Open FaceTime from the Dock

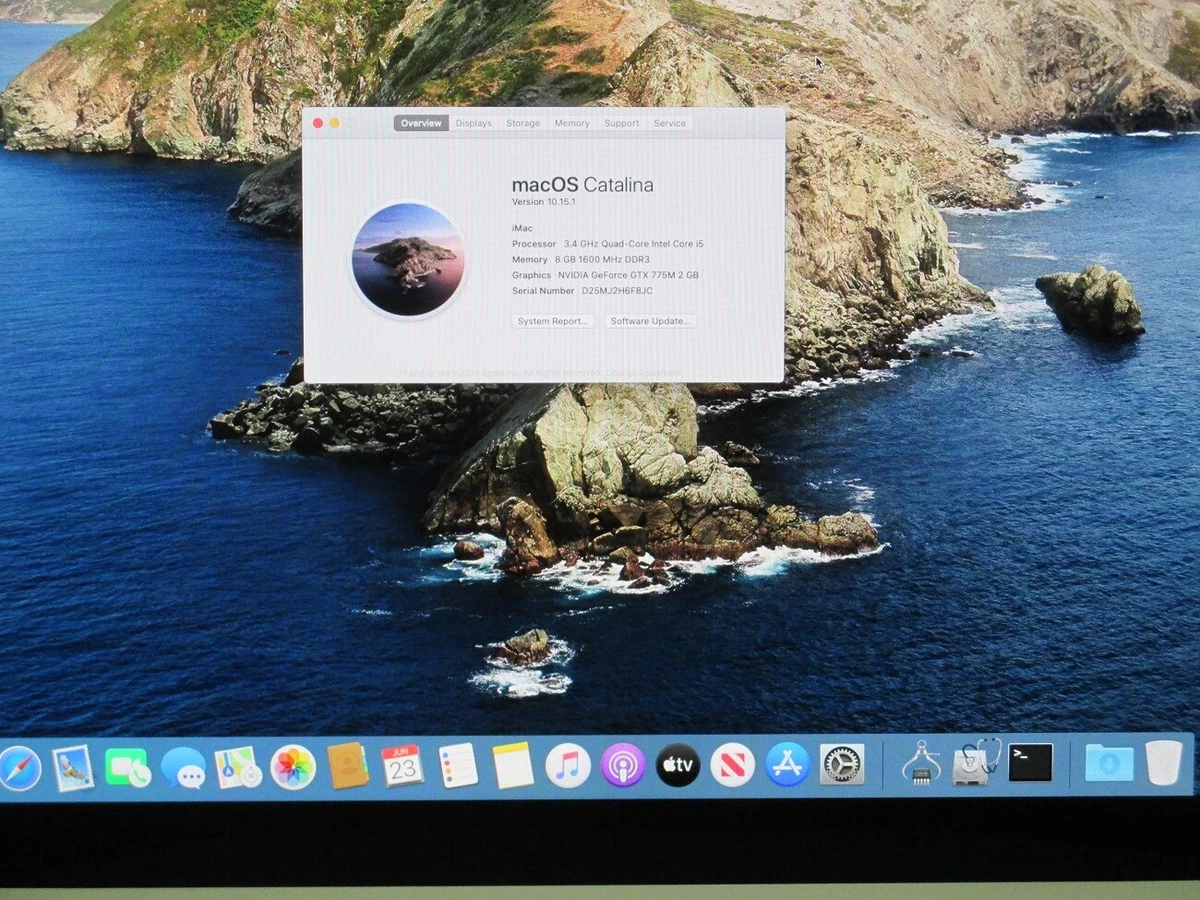127,768
